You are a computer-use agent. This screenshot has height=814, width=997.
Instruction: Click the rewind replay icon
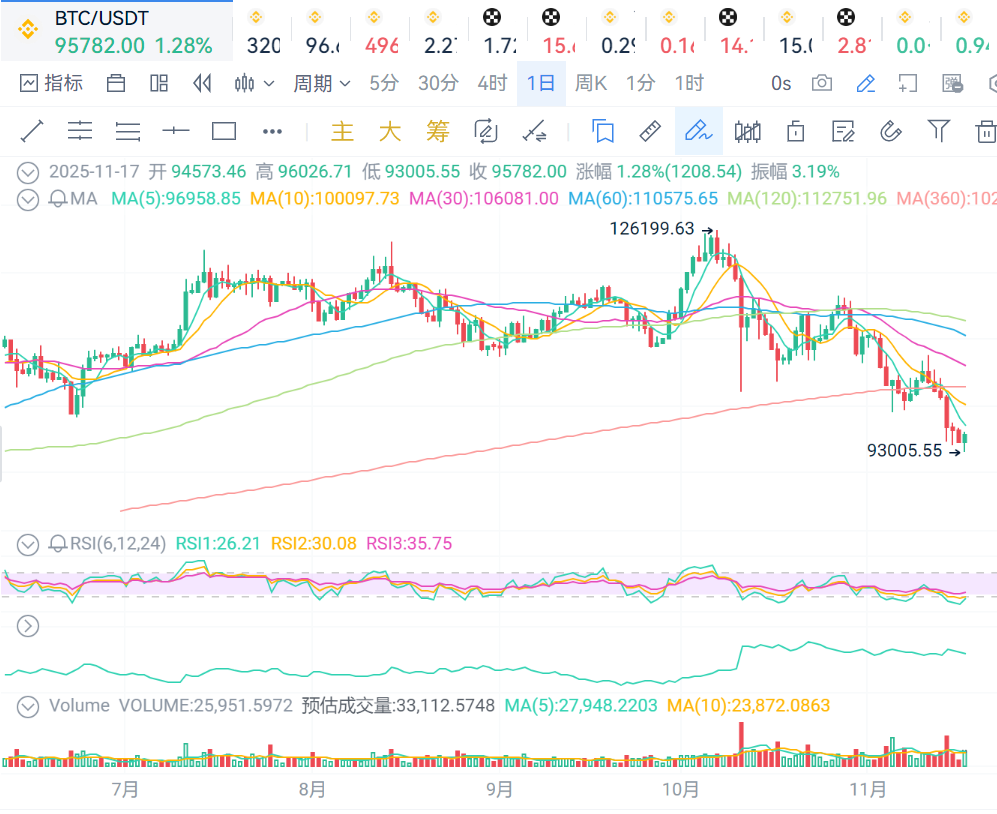[203, 83]
